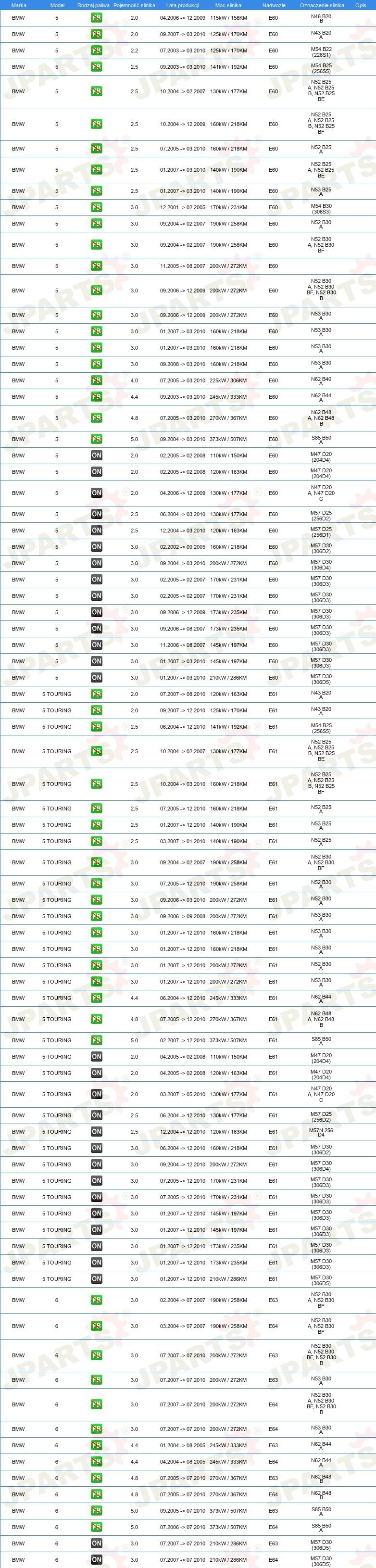Click production years 02.2002 -> 09.2005
Image resolution: width=376 pixels, height=1568 pixels.
click(183, 546)
